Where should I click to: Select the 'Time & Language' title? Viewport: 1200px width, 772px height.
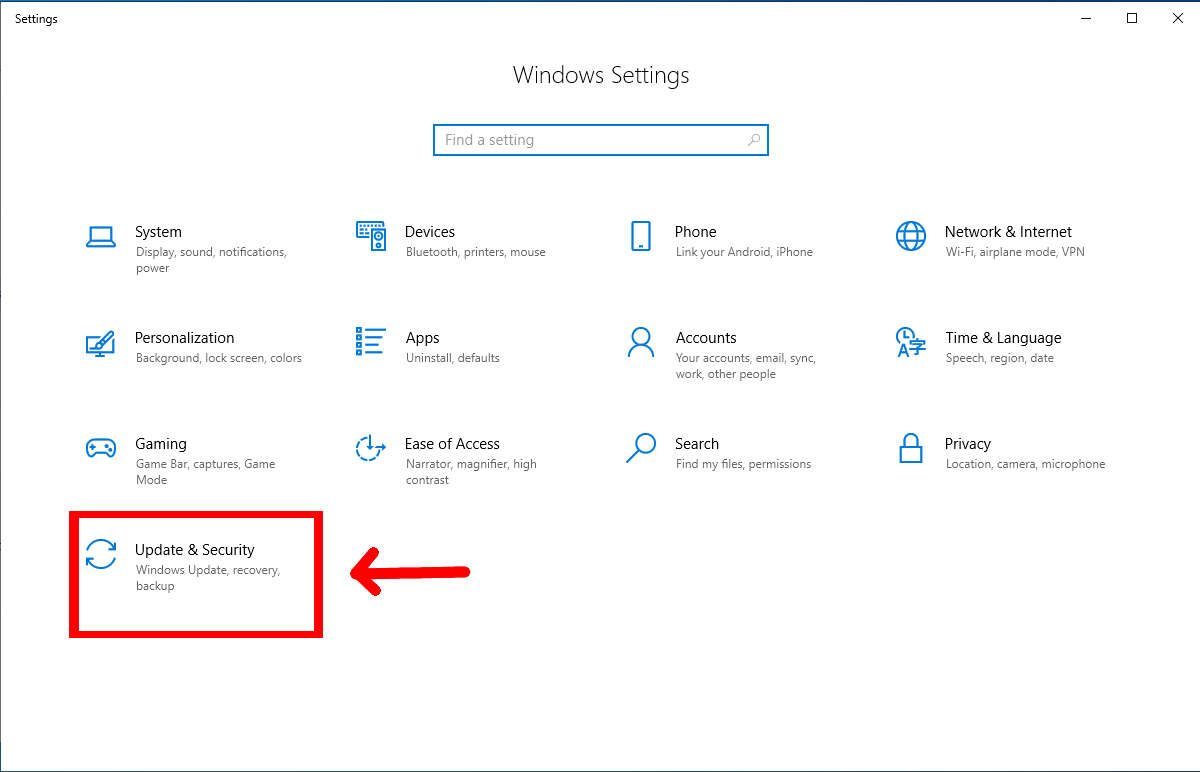pyautogui.click(x=1003, y=338)
